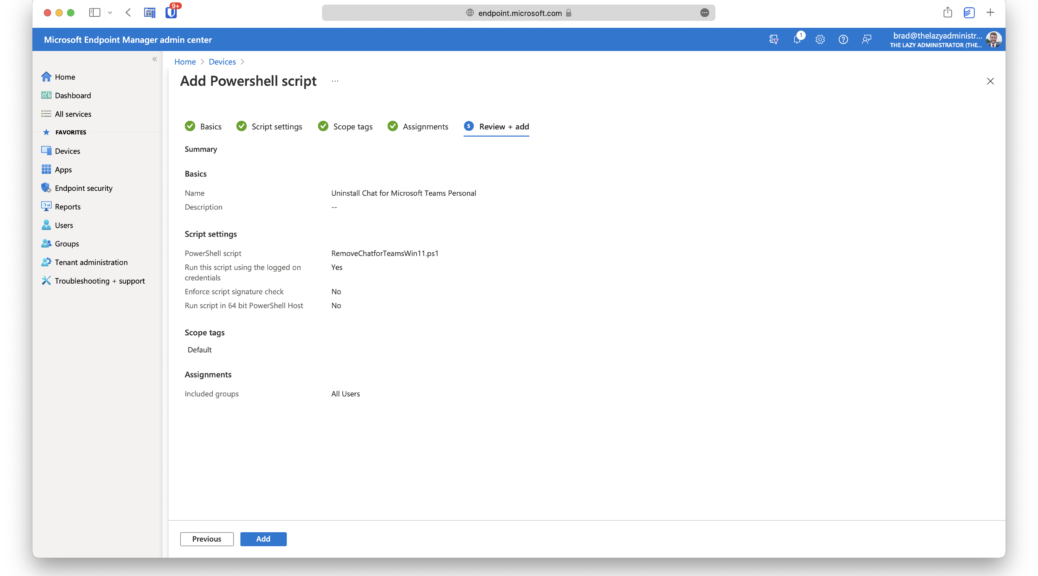Screen dimensions: 1038x576
Task: Open the more options ellipsis beside title
Action: tap(335, 81)
